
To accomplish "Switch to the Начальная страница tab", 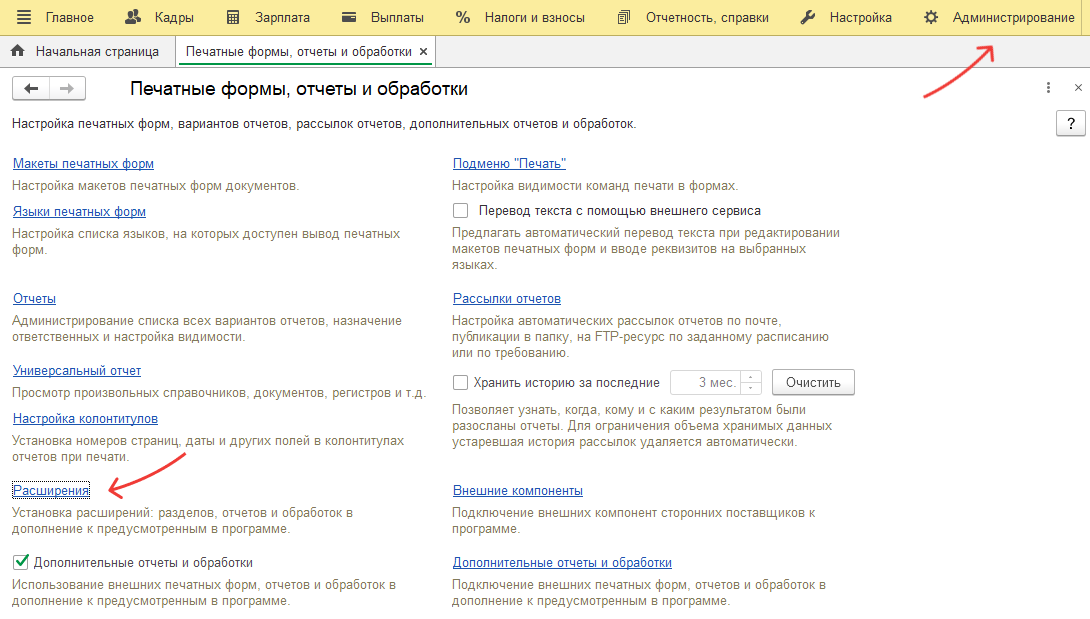I will tap(86, 51).
